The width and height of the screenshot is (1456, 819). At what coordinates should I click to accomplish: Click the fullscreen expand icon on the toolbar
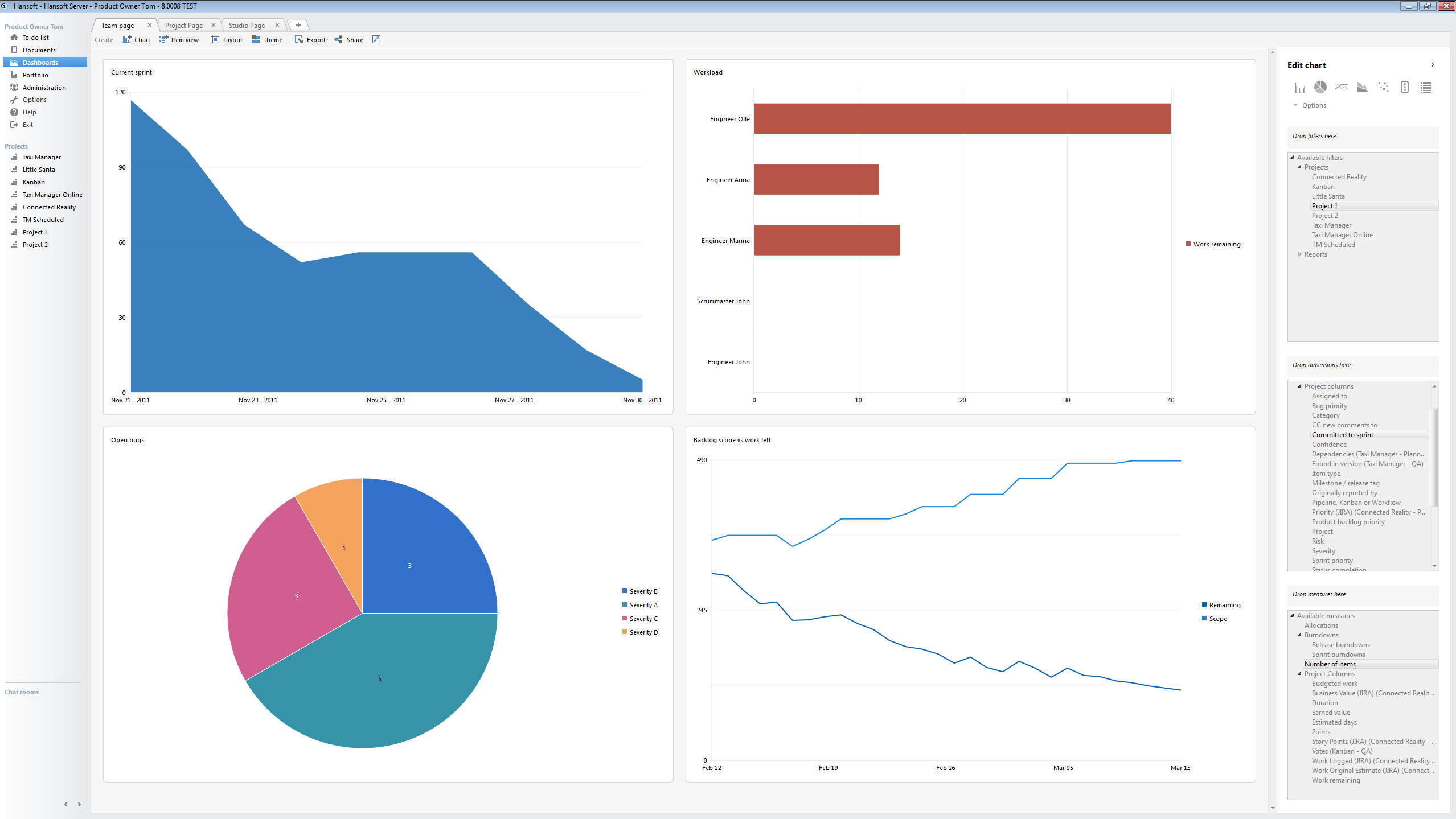click(376, 39)
